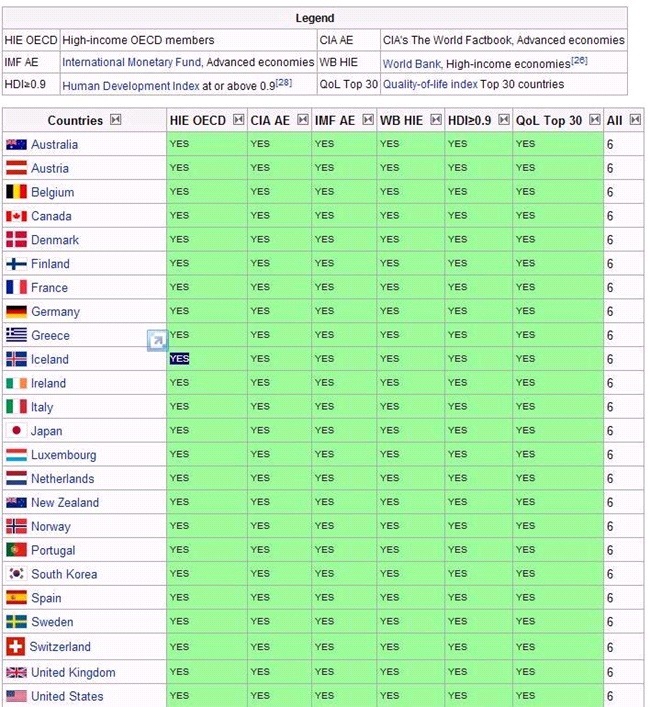Follow footnote reference [28]
Viewport: 650px width, 707px height.
click(x=284, y=83)
